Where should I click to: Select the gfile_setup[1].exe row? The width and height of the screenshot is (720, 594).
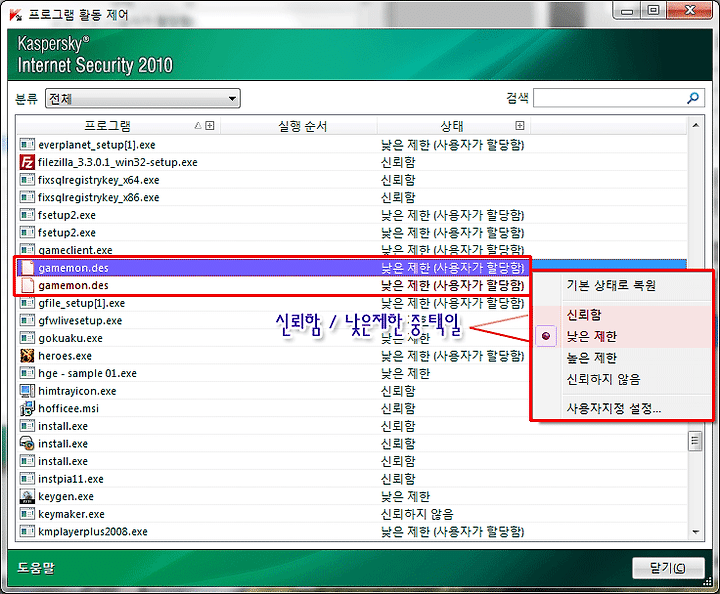click(274, 303)
